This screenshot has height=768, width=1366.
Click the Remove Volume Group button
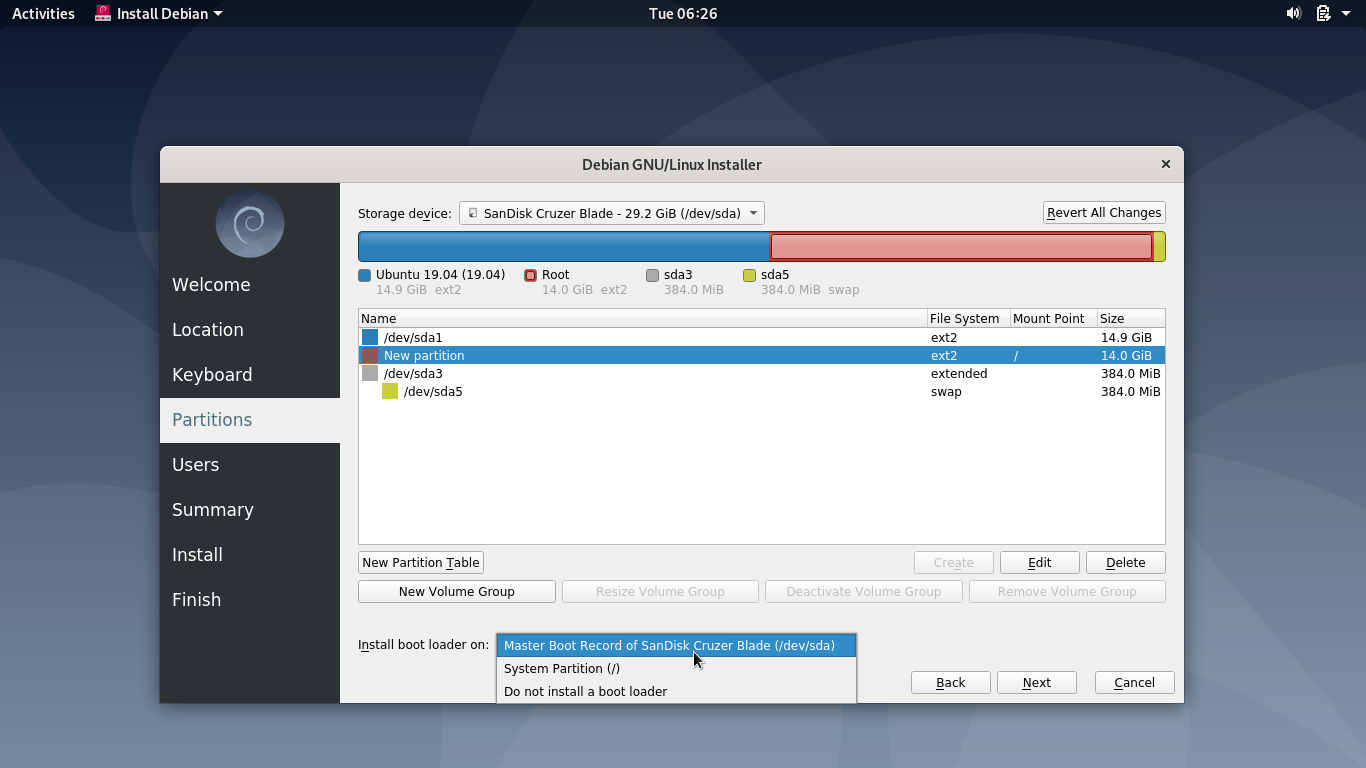pyautogui.click(x=1067, y=592)
